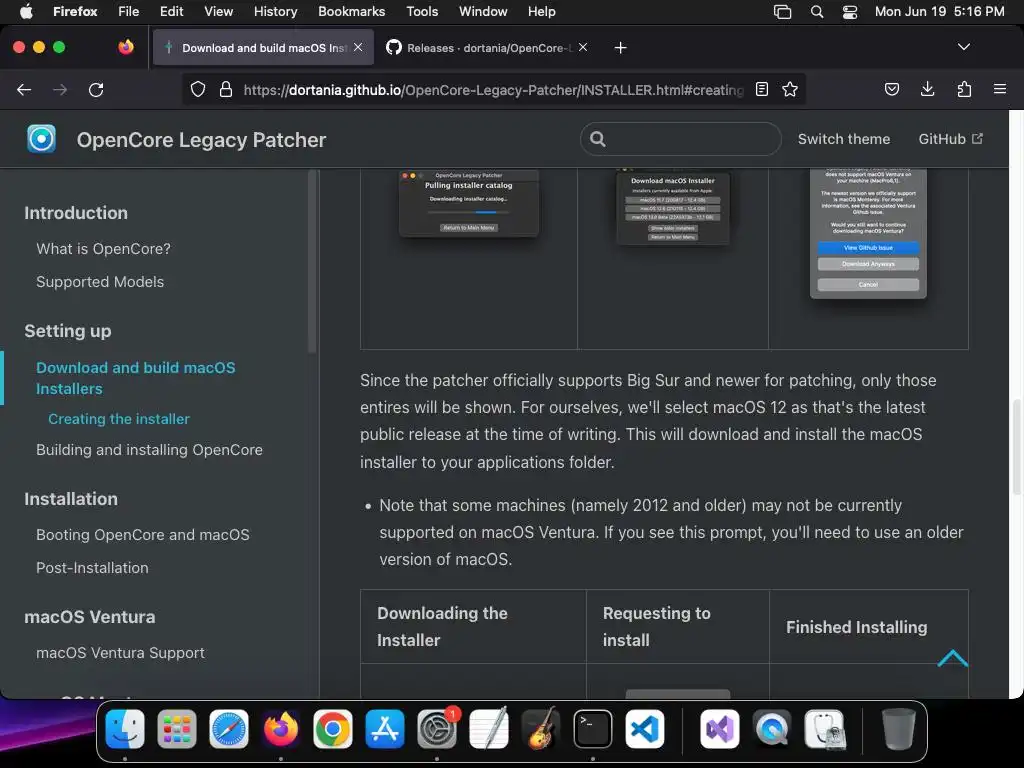Select Download and build macOS Installers in sidebar
This screenshot has width=1024, height=768.
click(136, 378)
